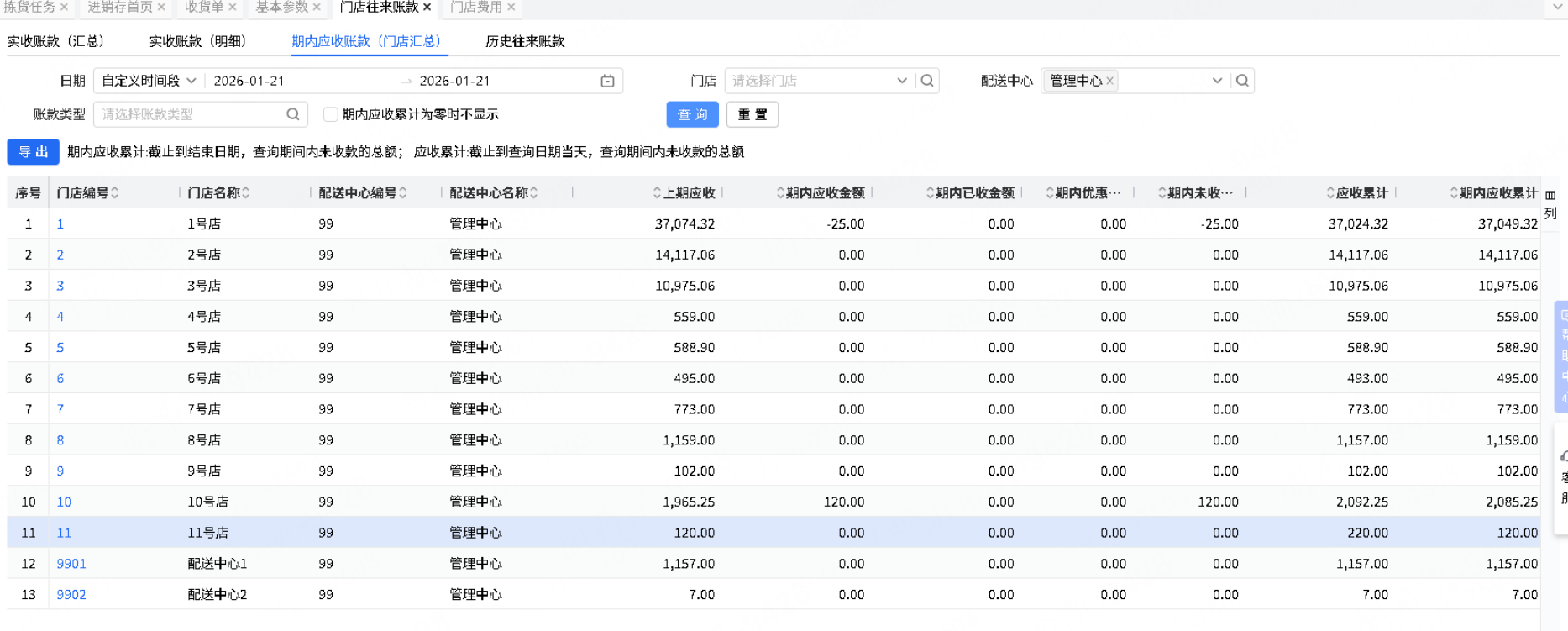Expand the 自定义时间段 date type dropdown
Screen dimensions: 1568x631
coord(149,81)
